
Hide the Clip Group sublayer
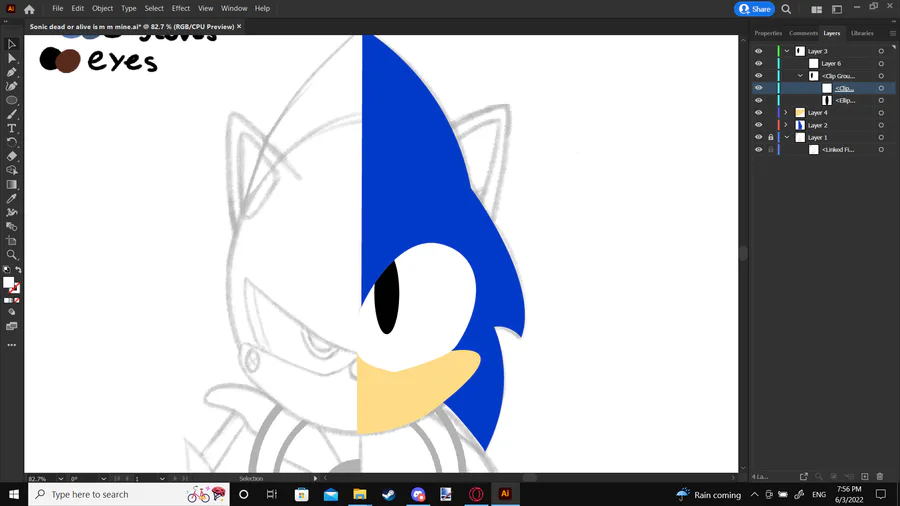pyautogui.click(x=759, y=76)
